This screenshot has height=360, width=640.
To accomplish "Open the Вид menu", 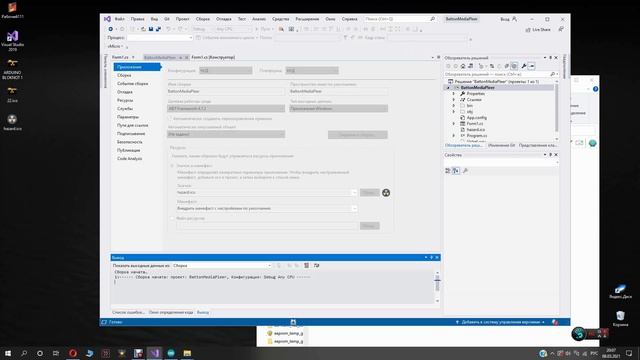I will point(154,19).
